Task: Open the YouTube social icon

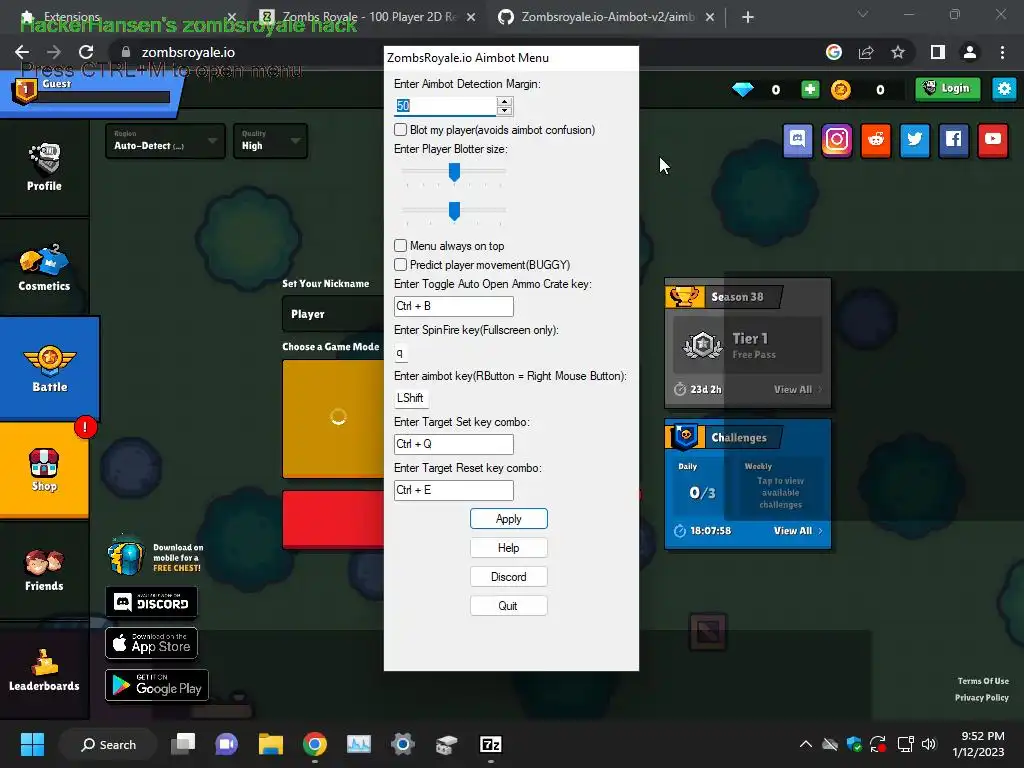Action: [993, 140]
